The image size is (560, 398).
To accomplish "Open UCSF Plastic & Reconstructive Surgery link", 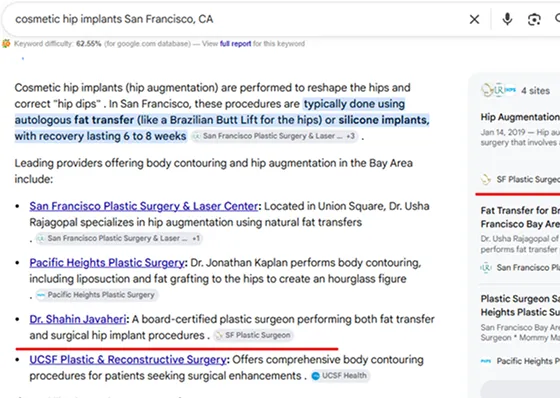I will (128, 360).
